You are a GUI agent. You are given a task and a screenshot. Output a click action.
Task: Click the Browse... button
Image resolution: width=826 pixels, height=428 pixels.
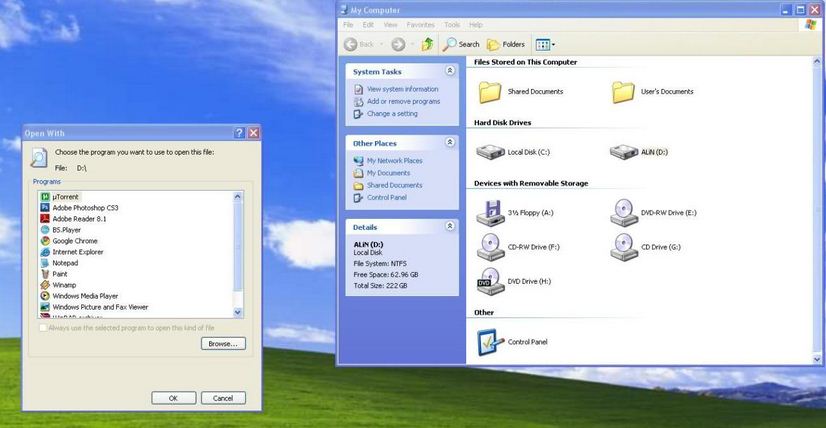click(223, 344)
